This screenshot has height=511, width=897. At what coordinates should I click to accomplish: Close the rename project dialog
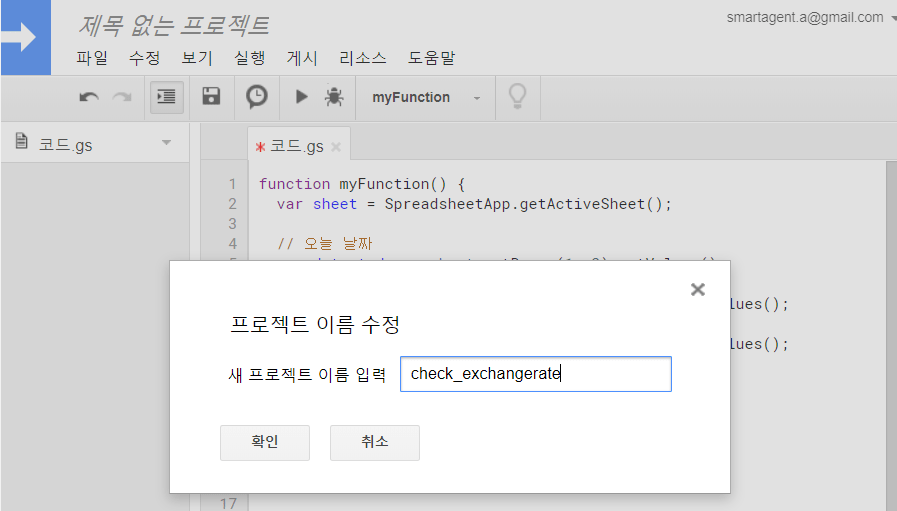[x=698, y=289]
